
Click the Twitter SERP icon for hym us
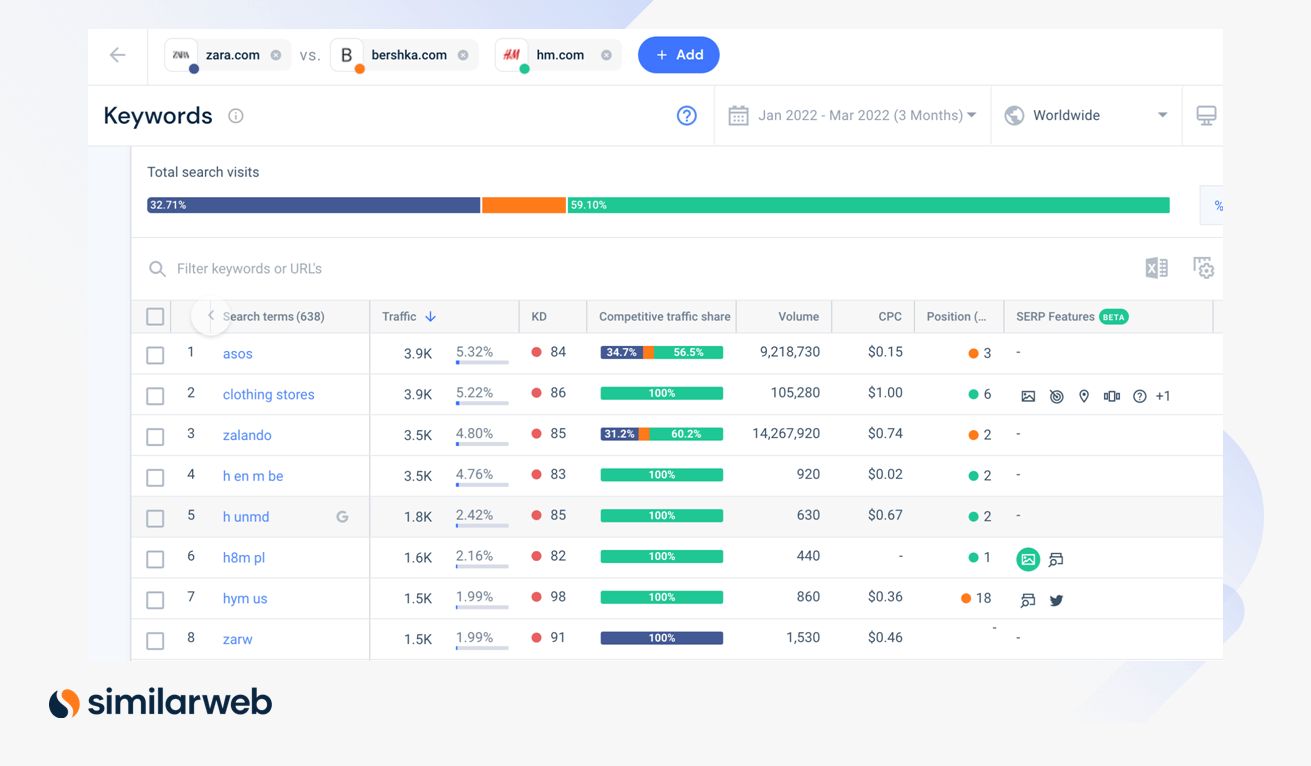click(x=1056, y=600)
